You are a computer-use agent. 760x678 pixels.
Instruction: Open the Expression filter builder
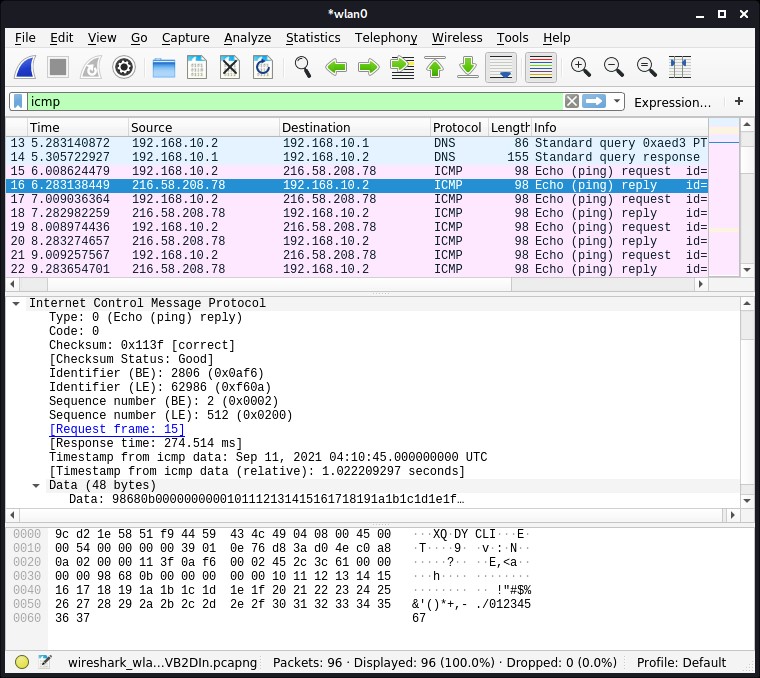(x=672, y=102)
